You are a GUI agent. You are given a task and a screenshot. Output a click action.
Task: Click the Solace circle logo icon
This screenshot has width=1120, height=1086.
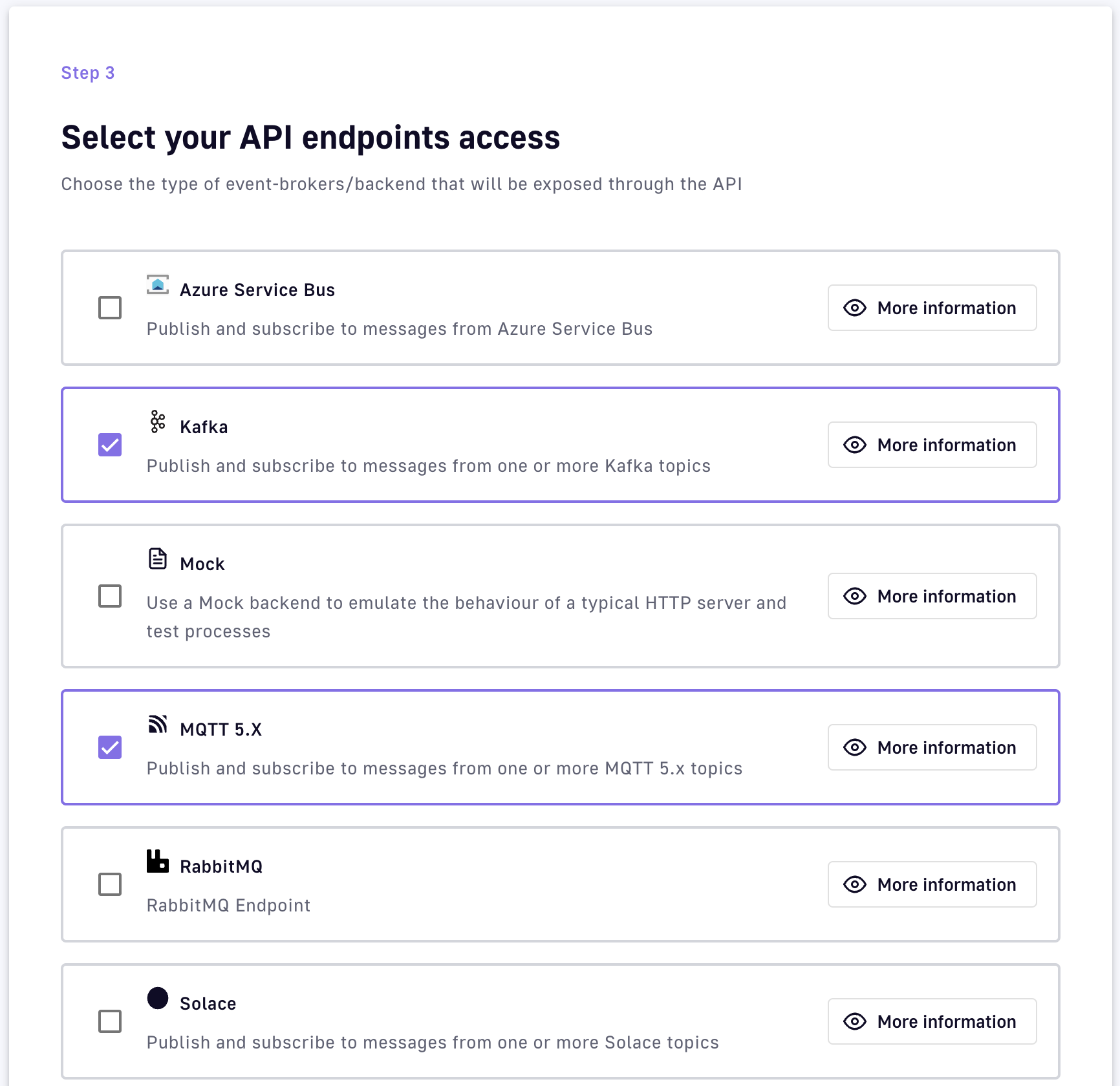(x=158, y=998)
